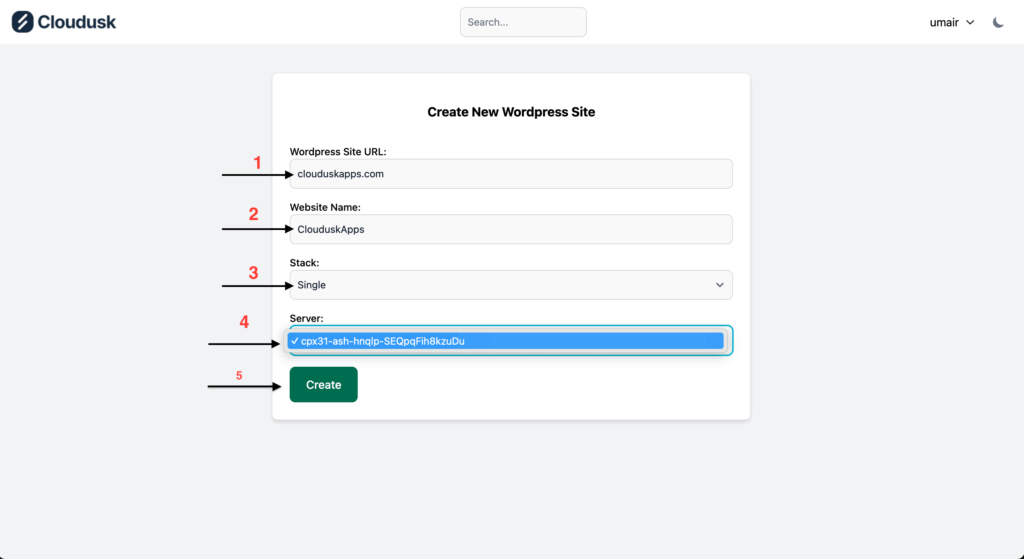Click the Stack label

pos(305,263)
